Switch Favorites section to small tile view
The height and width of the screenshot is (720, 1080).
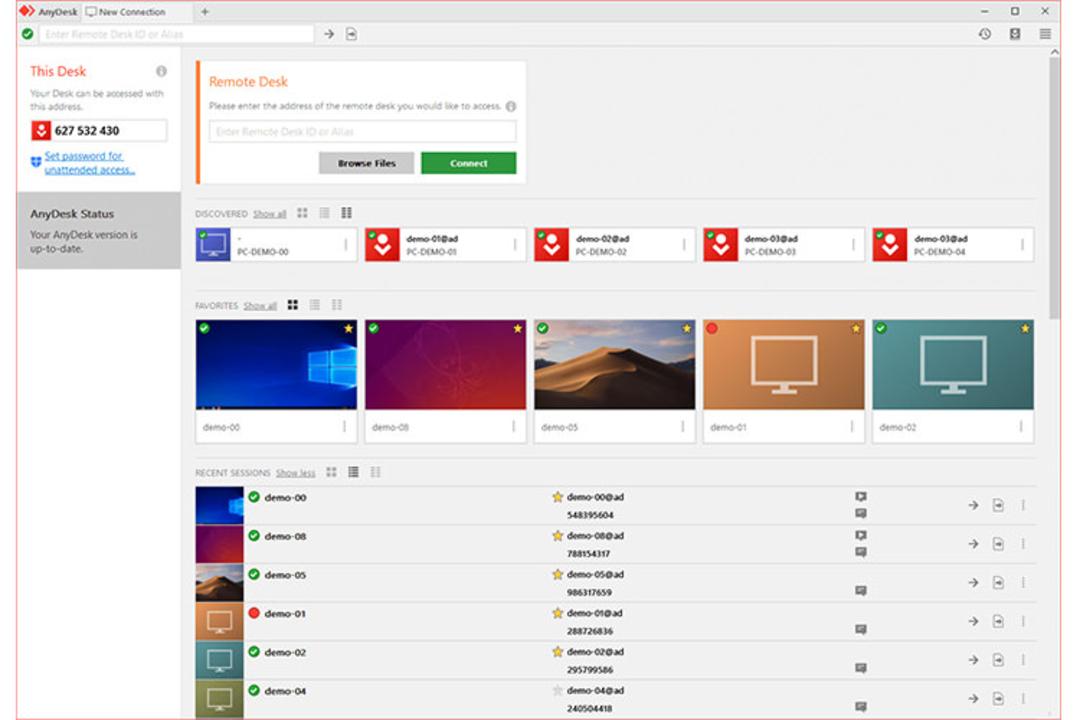click(337, 305)
